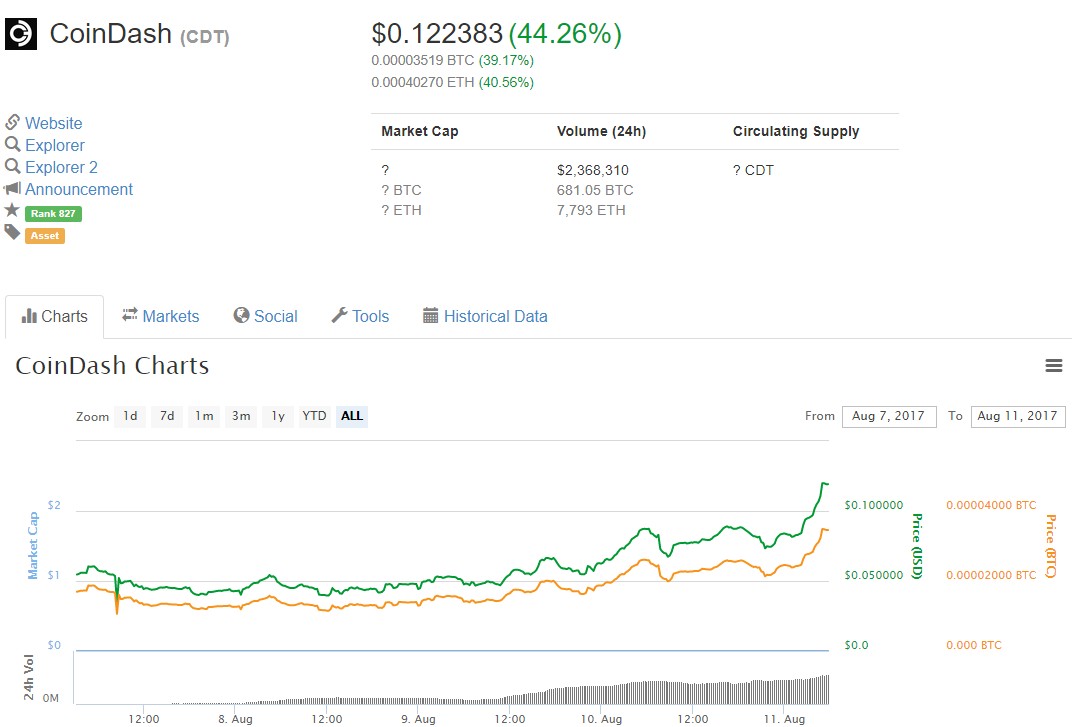Click the Market Cap axis label

click(x=33, y=546)
